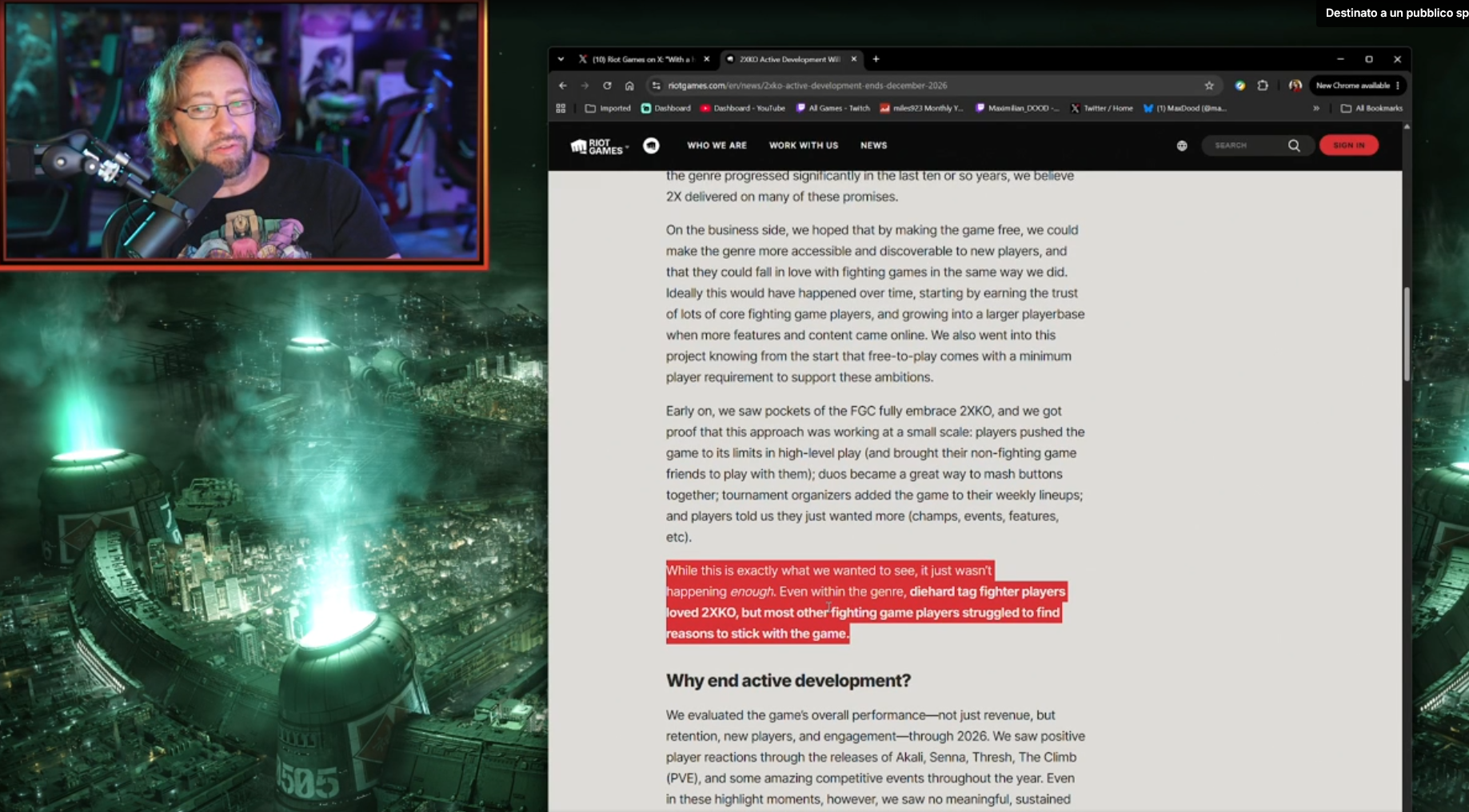Screen dimensions: 1469x812
Task: Close the 2XKO Active Development tab
Action: click(x=854, y=59)
